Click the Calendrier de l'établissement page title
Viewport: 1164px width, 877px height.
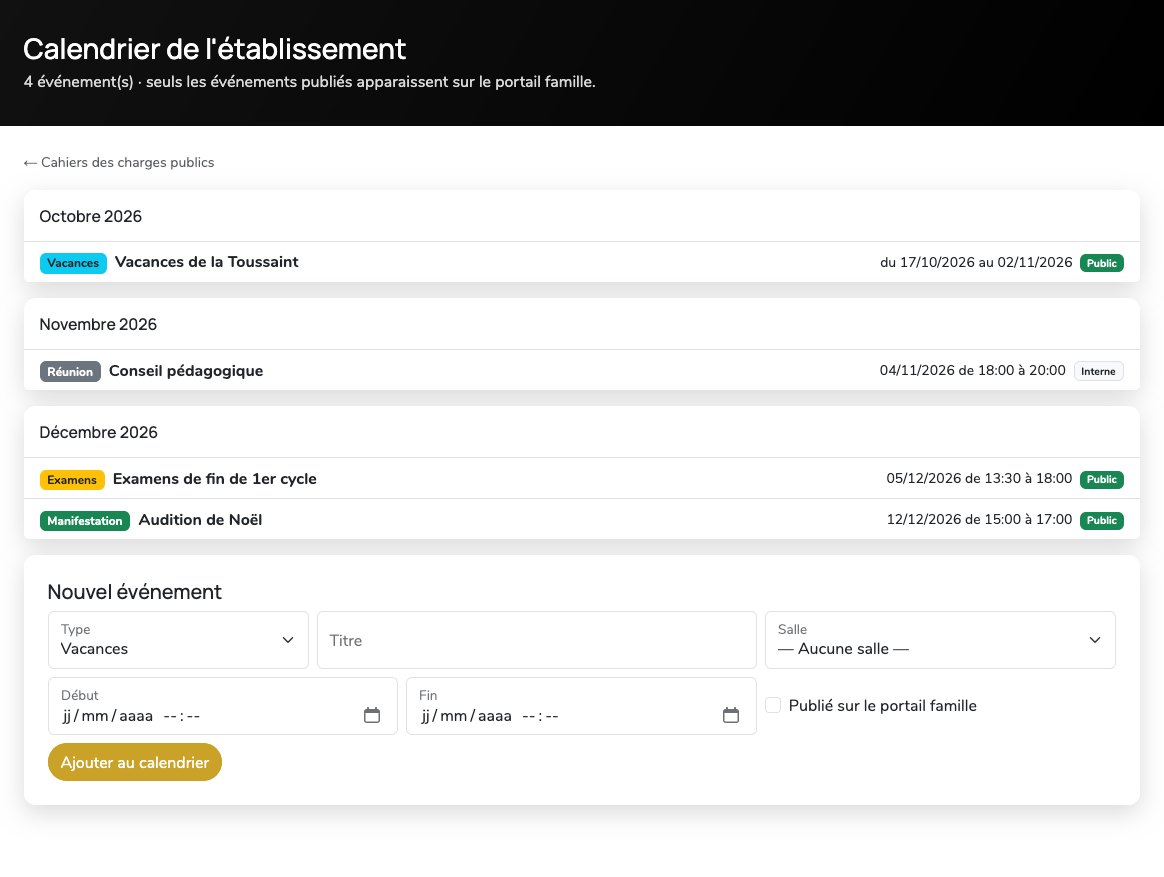(x=215, y=49)
